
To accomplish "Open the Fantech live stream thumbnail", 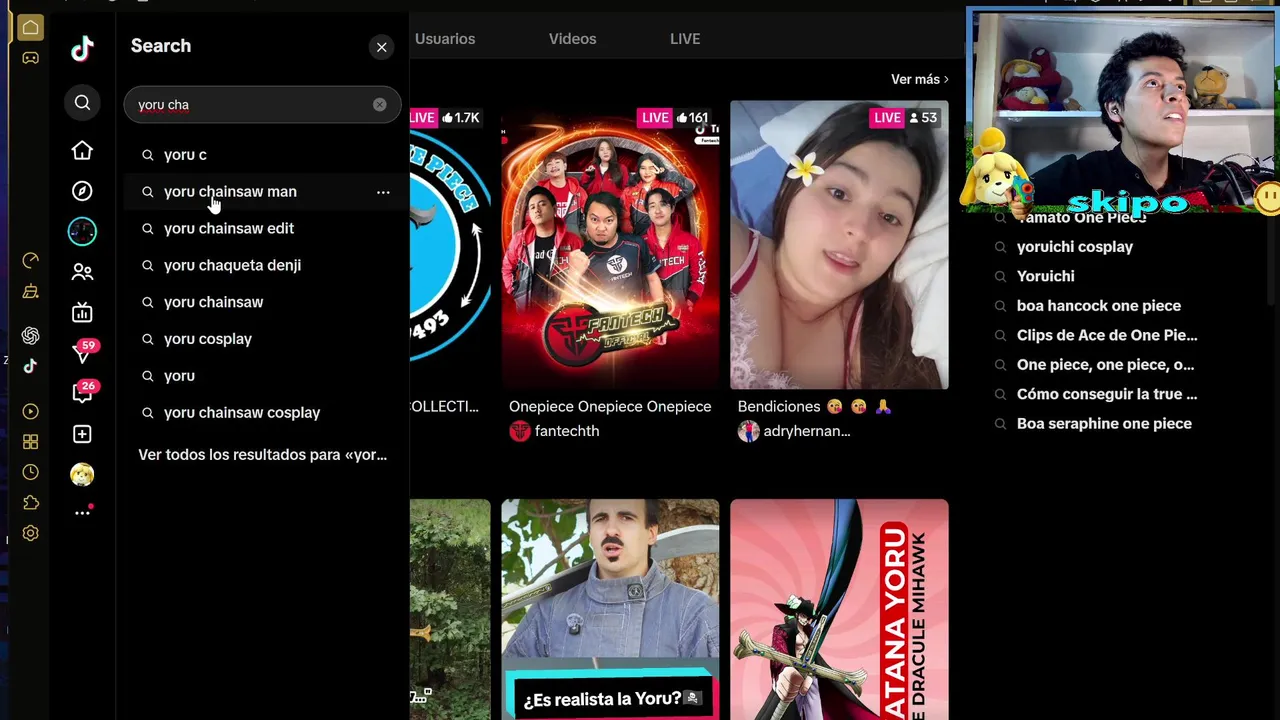I will pyautogui.click(x=610, y=245).
